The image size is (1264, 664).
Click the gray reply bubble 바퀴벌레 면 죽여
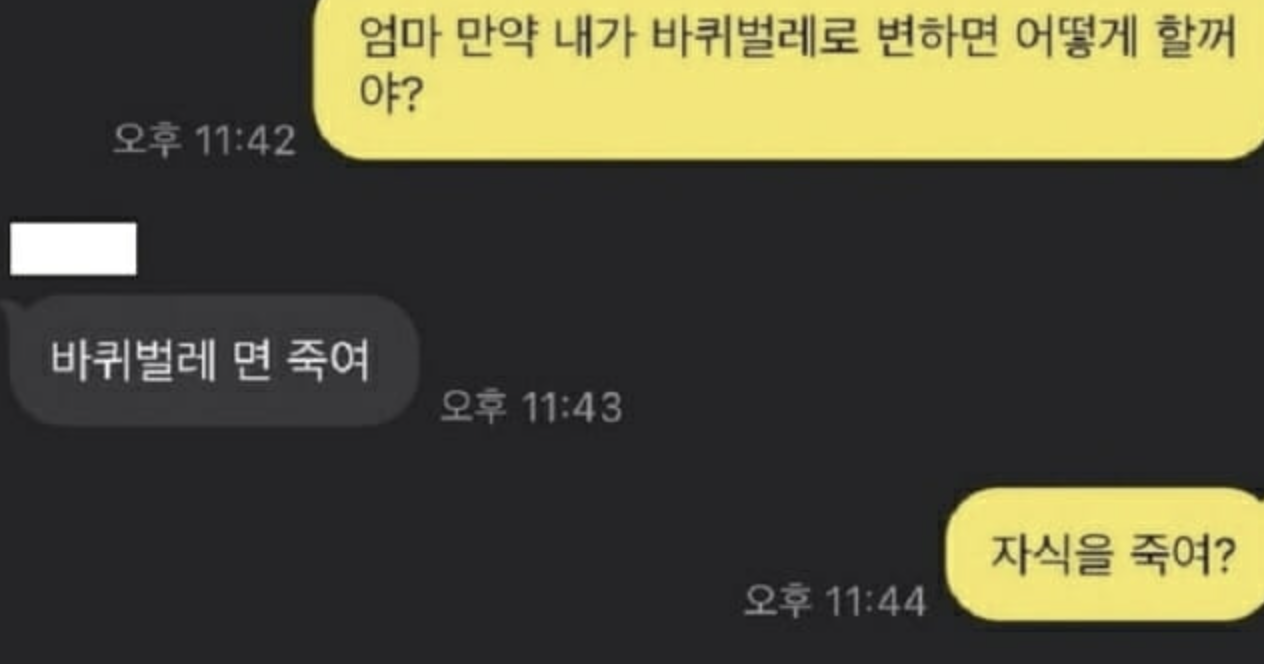tap(212, 360)
